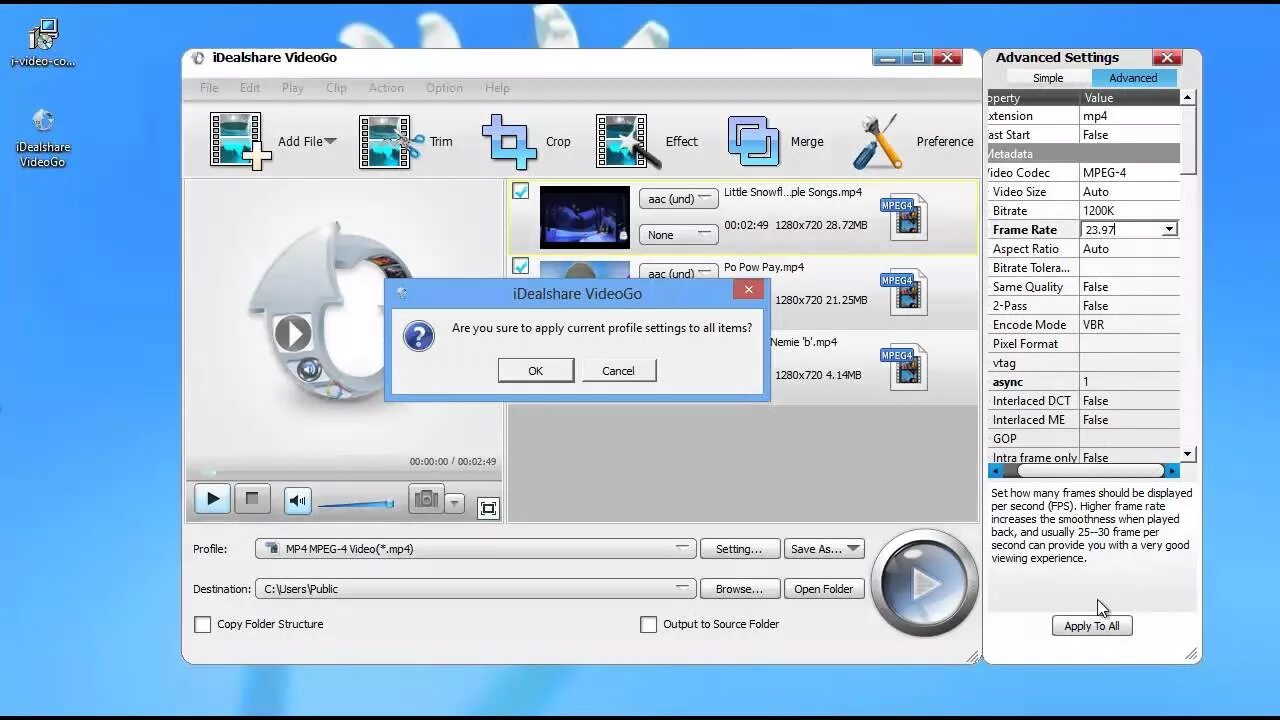
Task: Open the Clip menu
Action: coord(336,88)
